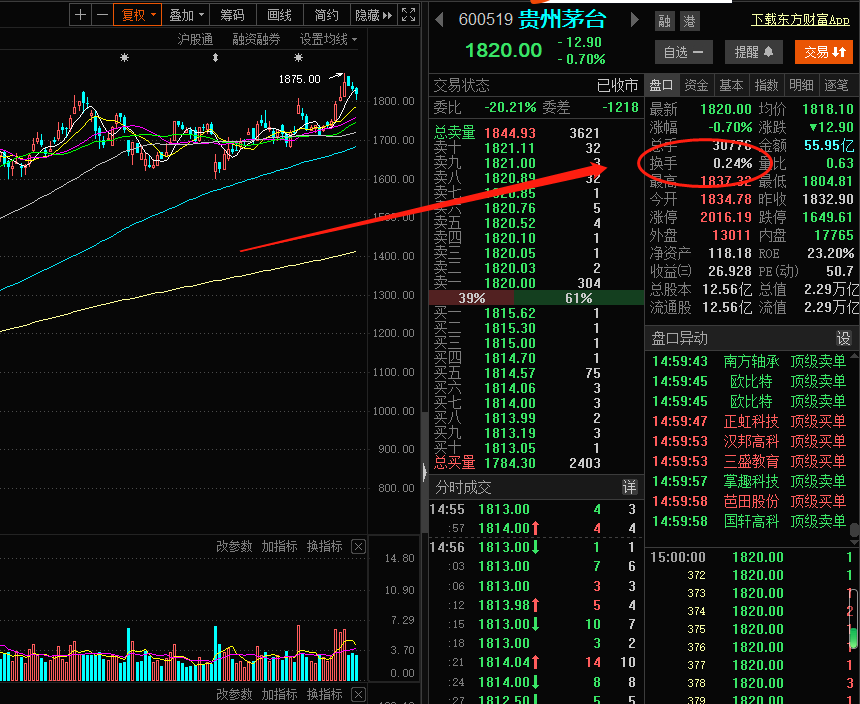Click the first snowflake event marker on chart

[125, 58]
